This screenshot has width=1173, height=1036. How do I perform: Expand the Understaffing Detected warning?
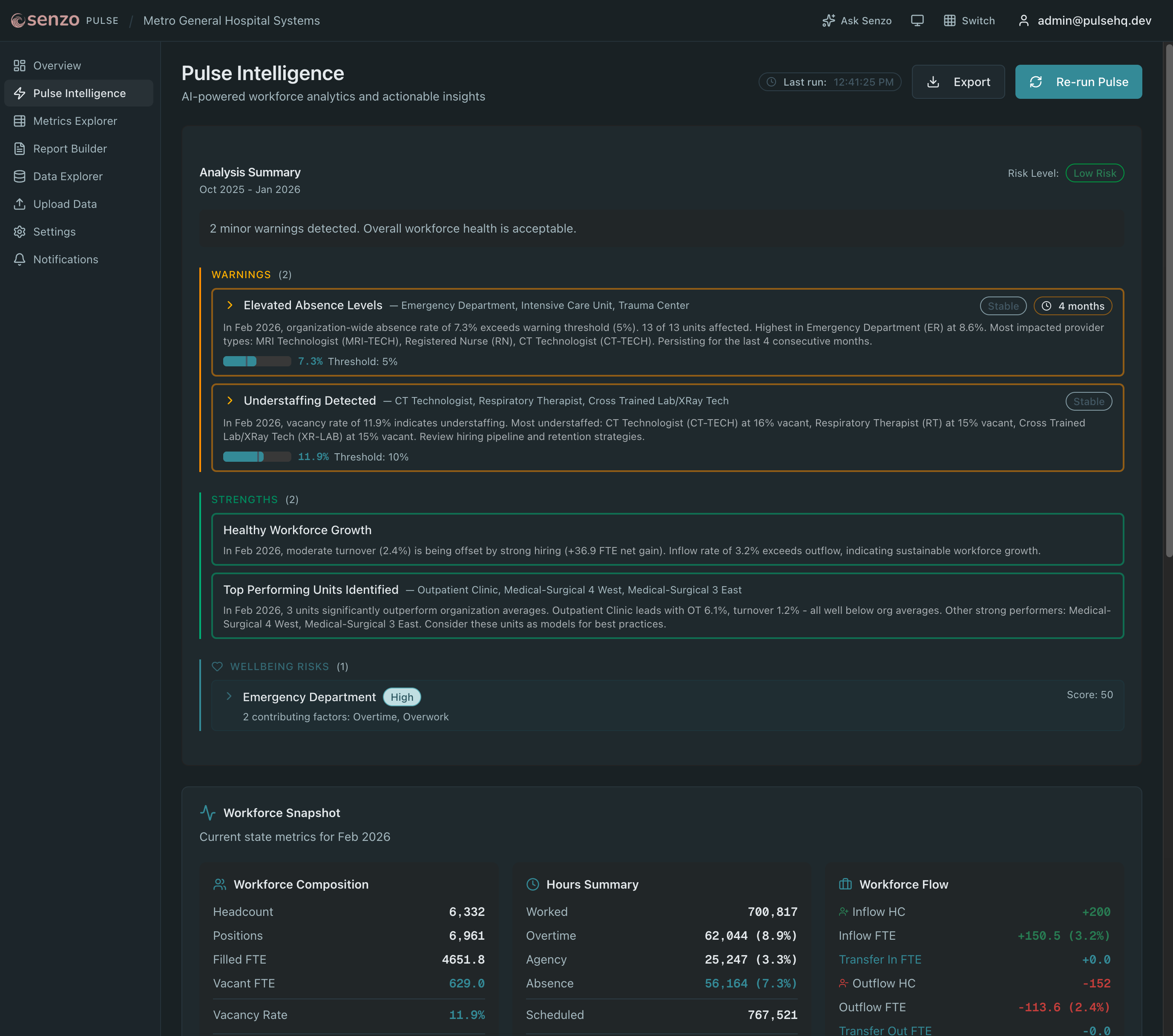[x=230, y=400]
